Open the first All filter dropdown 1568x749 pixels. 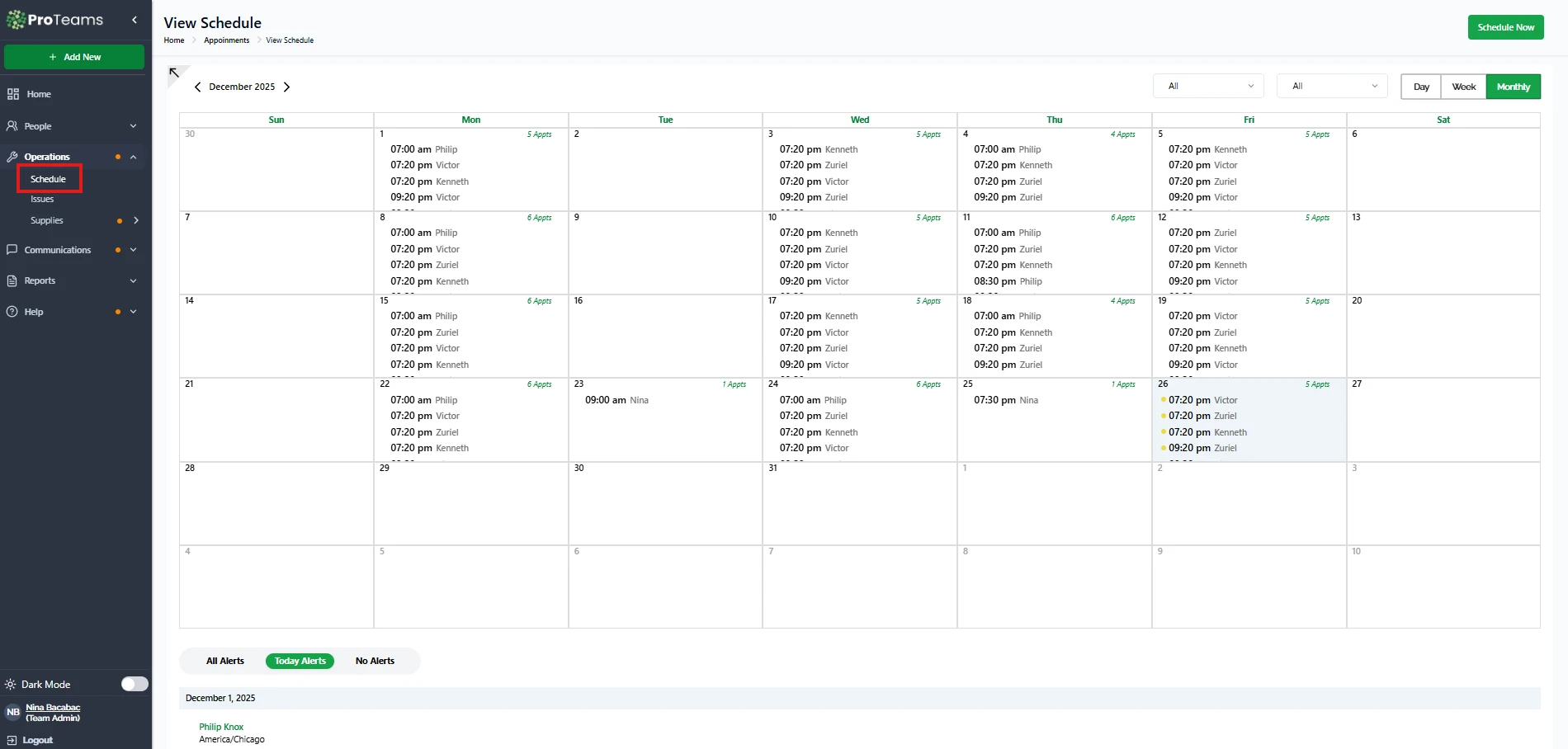point(1209,86)
